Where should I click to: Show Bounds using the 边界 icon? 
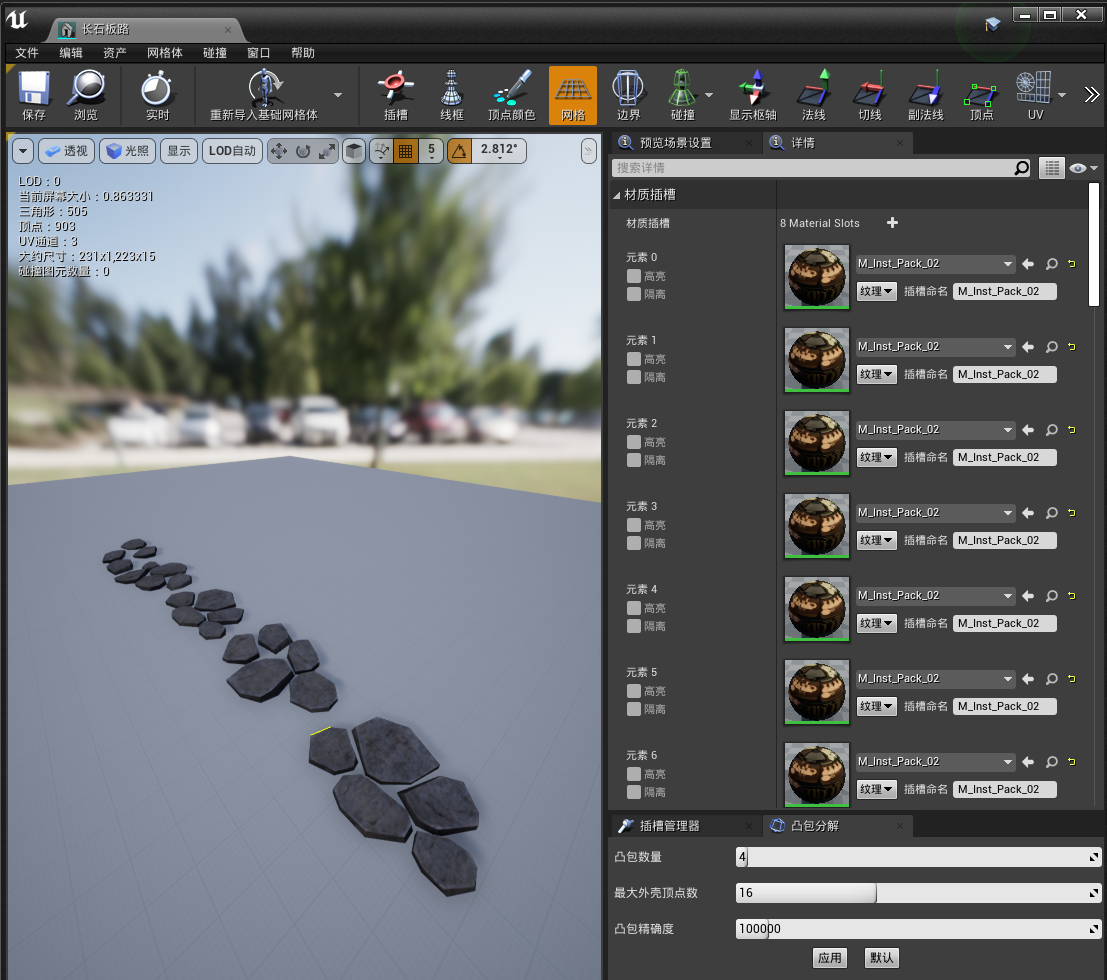(x=628, y=96)
